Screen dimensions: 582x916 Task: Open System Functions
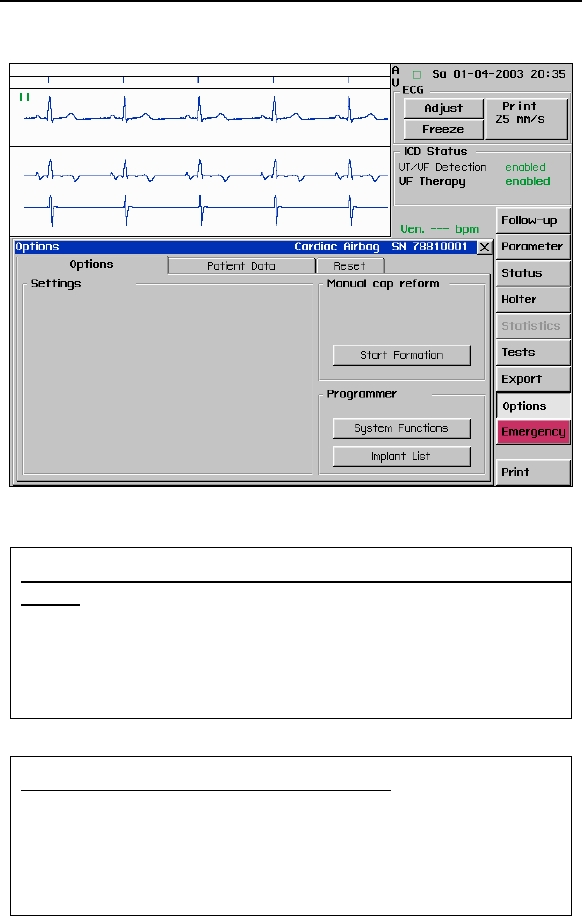point(401,428)
